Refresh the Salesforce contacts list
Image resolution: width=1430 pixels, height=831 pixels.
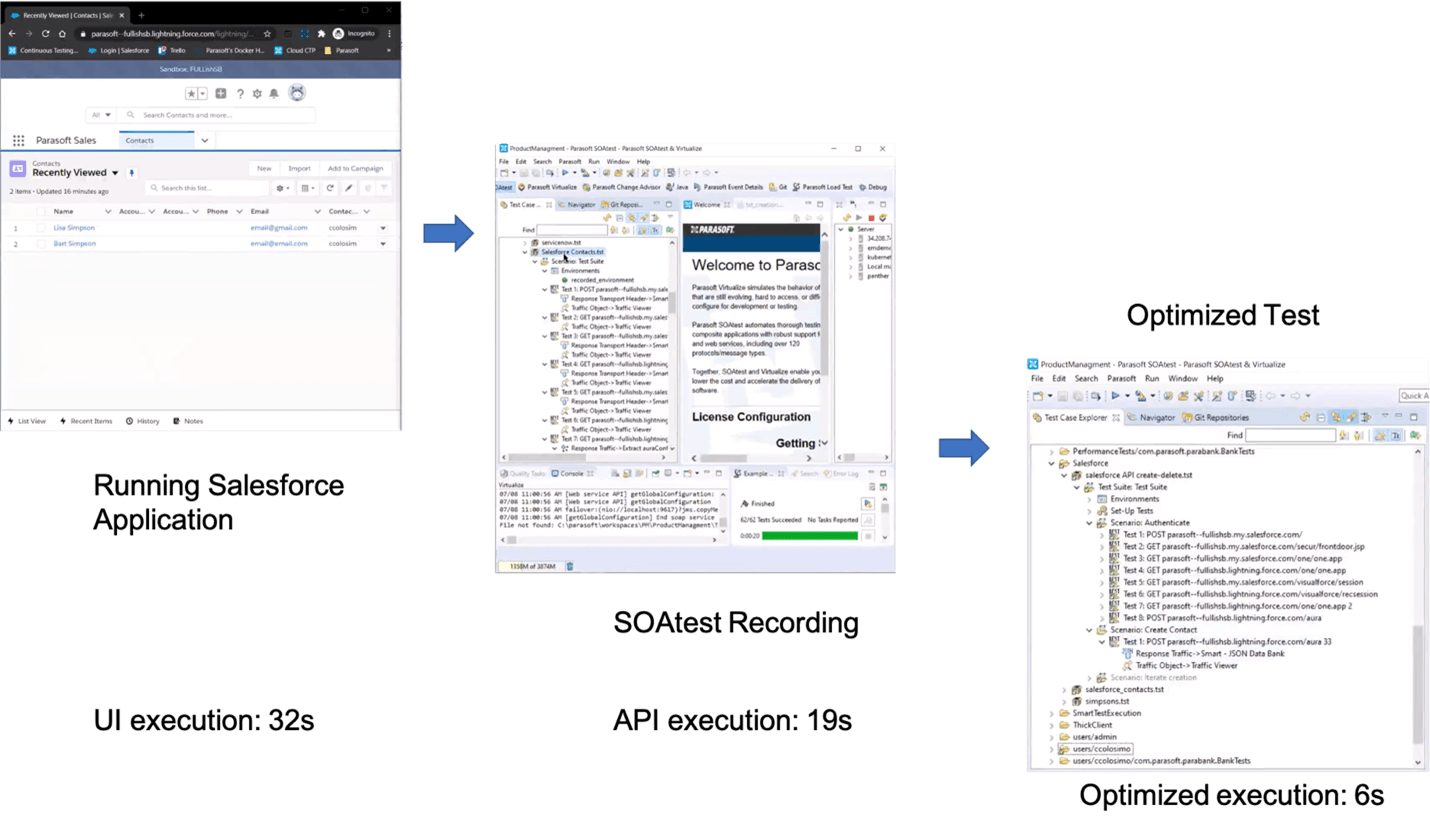330,188
